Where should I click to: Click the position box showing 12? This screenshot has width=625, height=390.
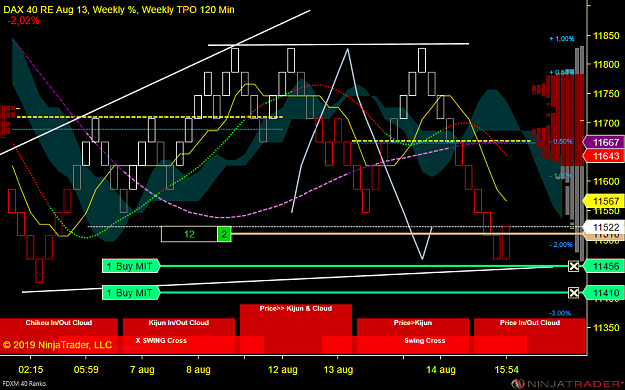pos(189,234)
